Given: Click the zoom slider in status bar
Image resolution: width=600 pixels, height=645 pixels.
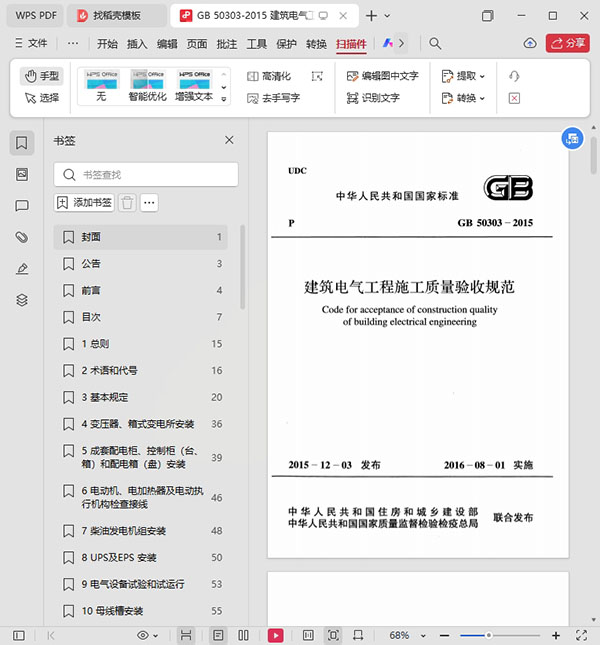Looking at the screenshot, I should (488, 635).
